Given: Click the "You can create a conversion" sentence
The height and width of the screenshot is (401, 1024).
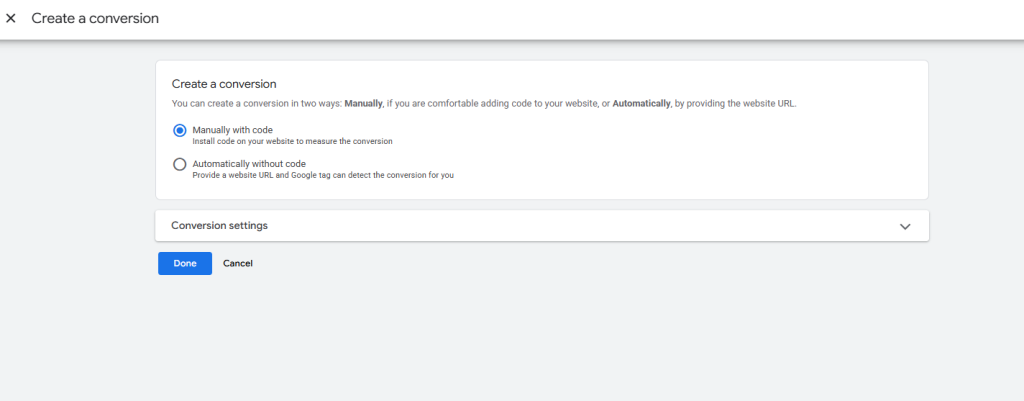Looking at the screenshot, I should 250,104.
